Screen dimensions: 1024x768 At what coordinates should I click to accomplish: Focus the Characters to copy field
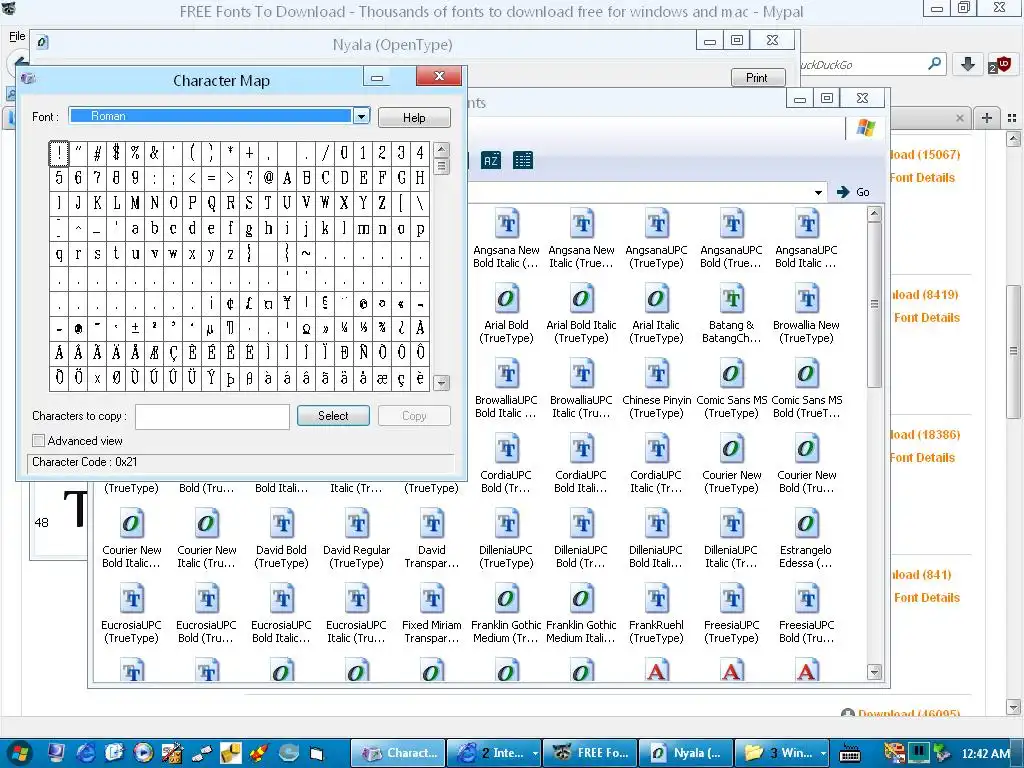212,417
